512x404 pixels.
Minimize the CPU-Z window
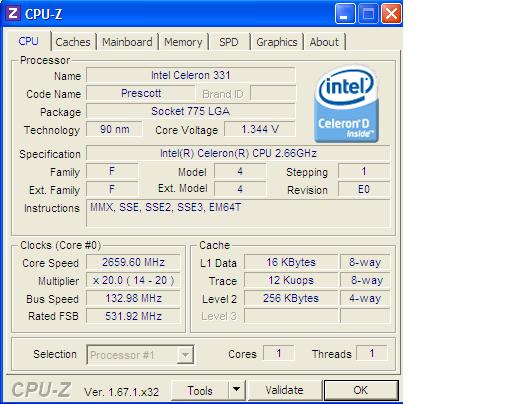coord(345,14)
